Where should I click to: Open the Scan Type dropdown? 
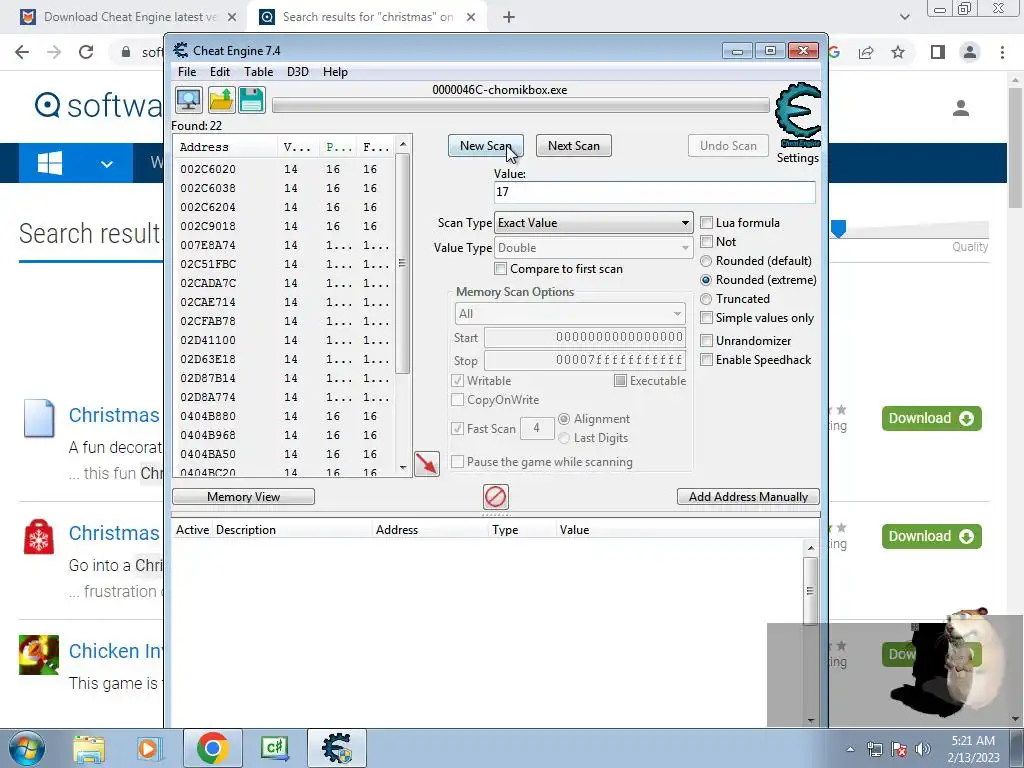point(594,223)
